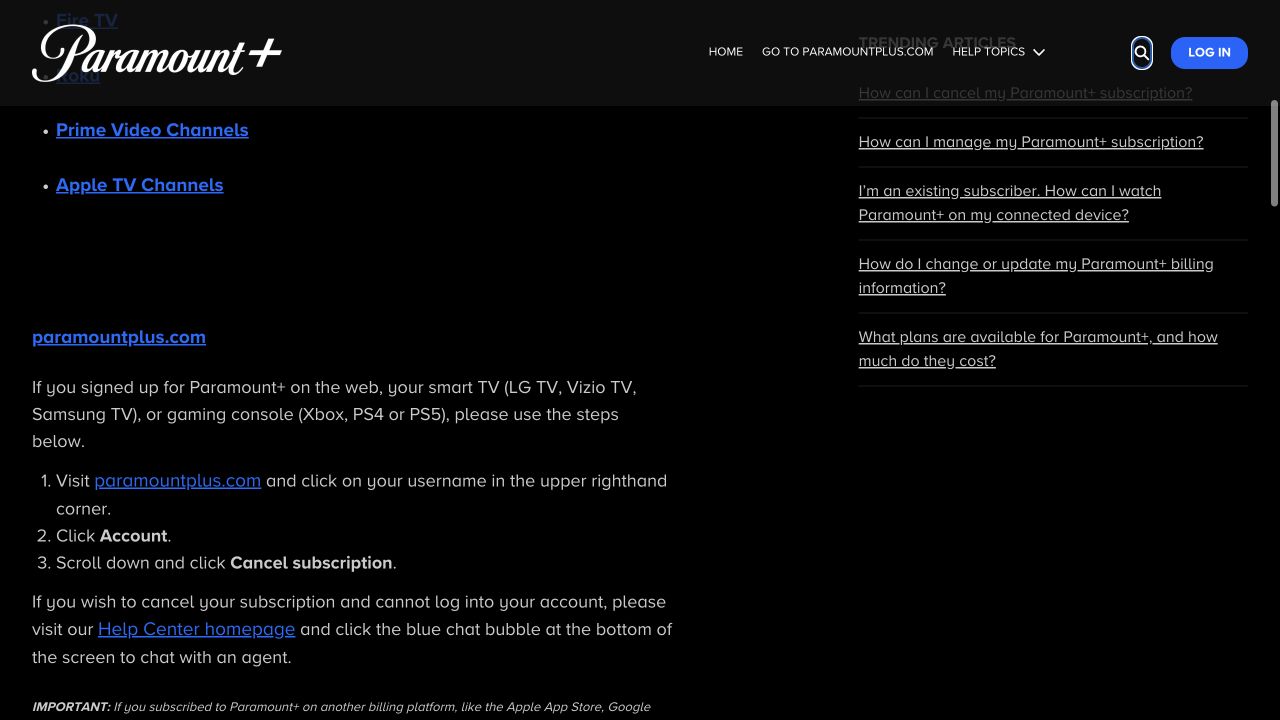Go to HOME in navigation
This screenshot has height=720, width=1280.
[x=726, y=52]
